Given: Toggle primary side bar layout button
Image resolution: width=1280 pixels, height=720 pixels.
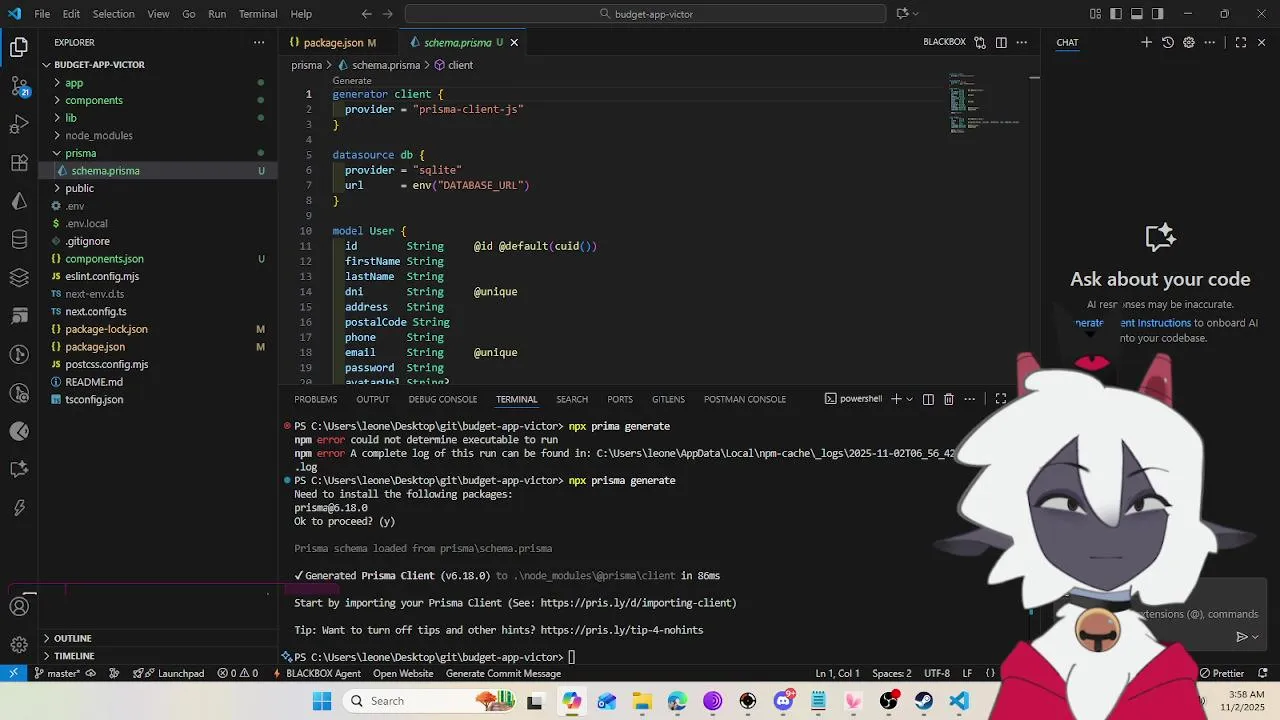Looking at the screenshot, I should click(x=1116, y=14).
